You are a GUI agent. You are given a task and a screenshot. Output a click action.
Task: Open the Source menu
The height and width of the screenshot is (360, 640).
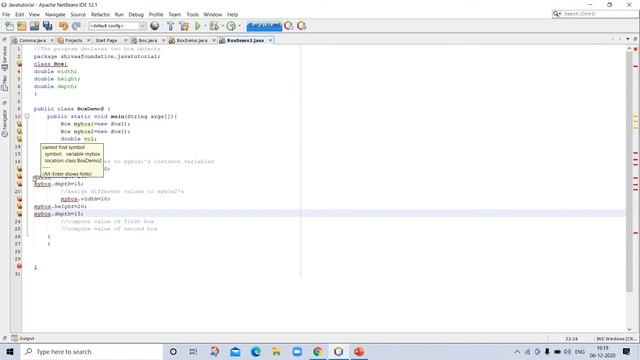pyautogui.click(x=78, y=14)
